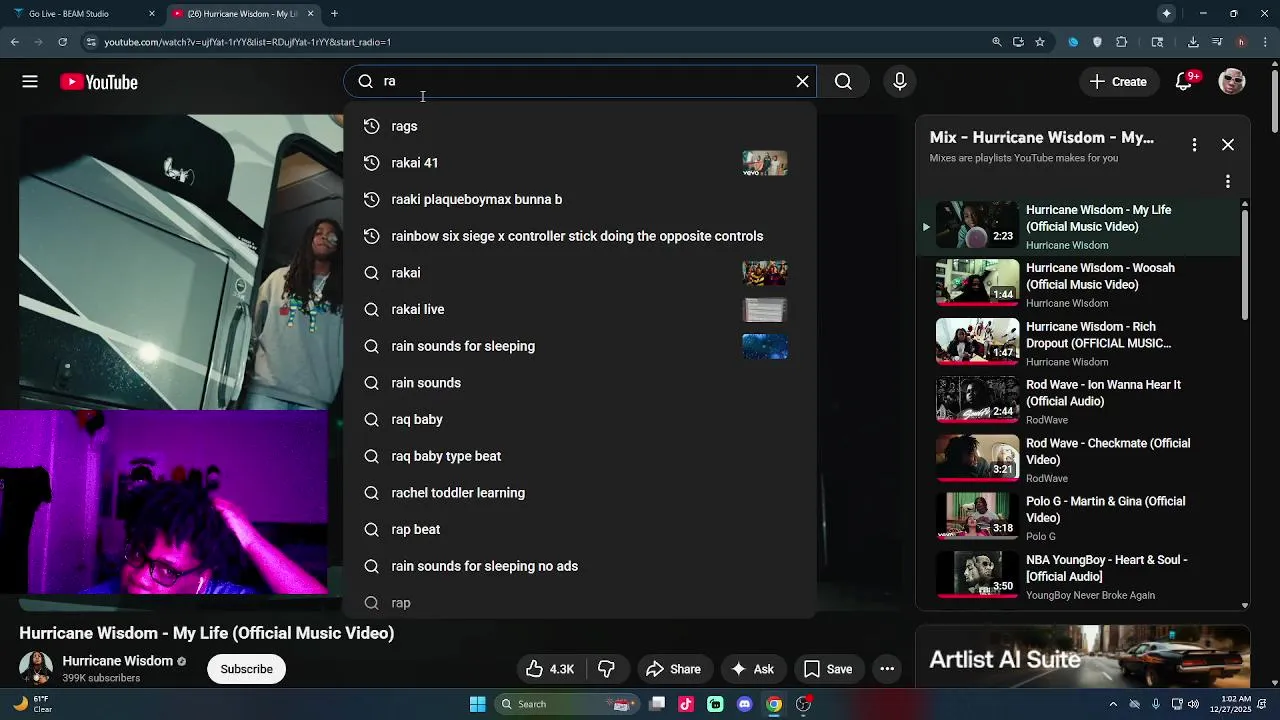Open the notifications bell
This screenshot has height=720, width=1280.
coord(1184,82)
